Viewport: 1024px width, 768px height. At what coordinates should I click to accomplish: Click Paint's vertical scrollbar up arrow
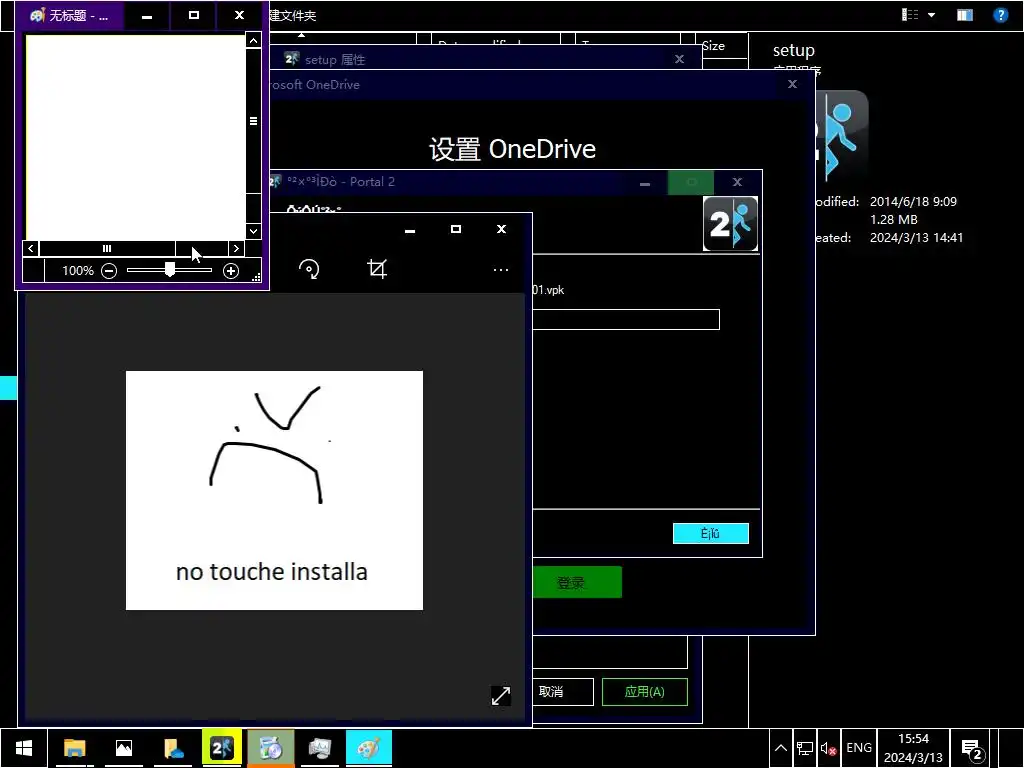pyautogui.click(x=253, y=40)
